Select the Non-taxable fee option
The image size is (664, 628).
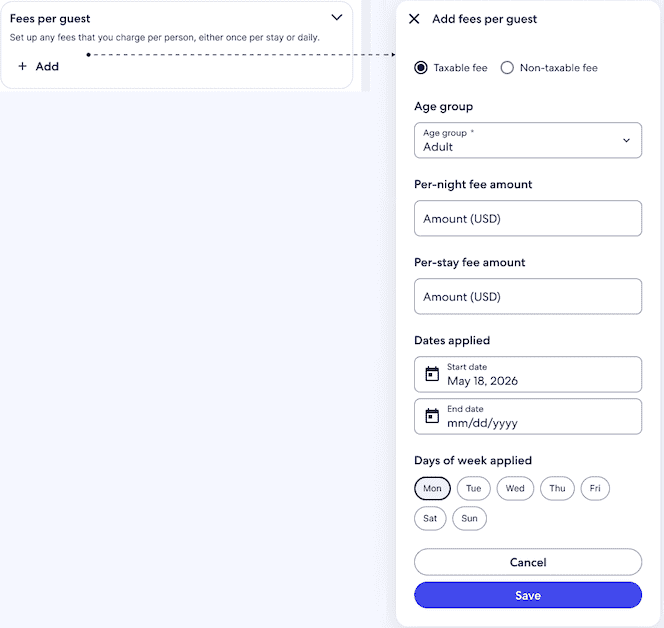coord(507,68)
